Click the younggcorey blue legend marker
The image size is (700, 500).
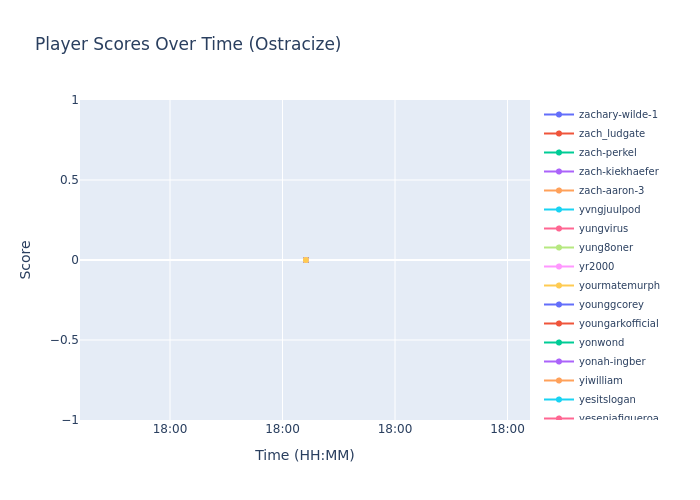tap(559, 305)
